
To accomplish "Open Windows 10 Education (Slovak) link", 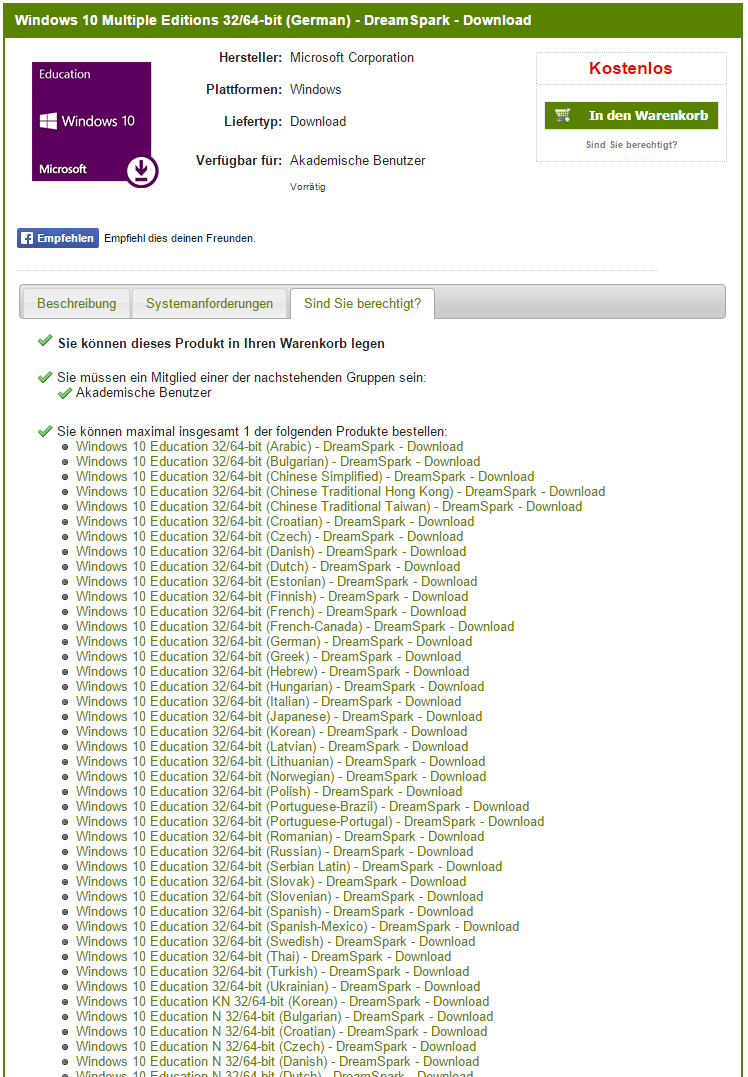I will click(271, 881).
